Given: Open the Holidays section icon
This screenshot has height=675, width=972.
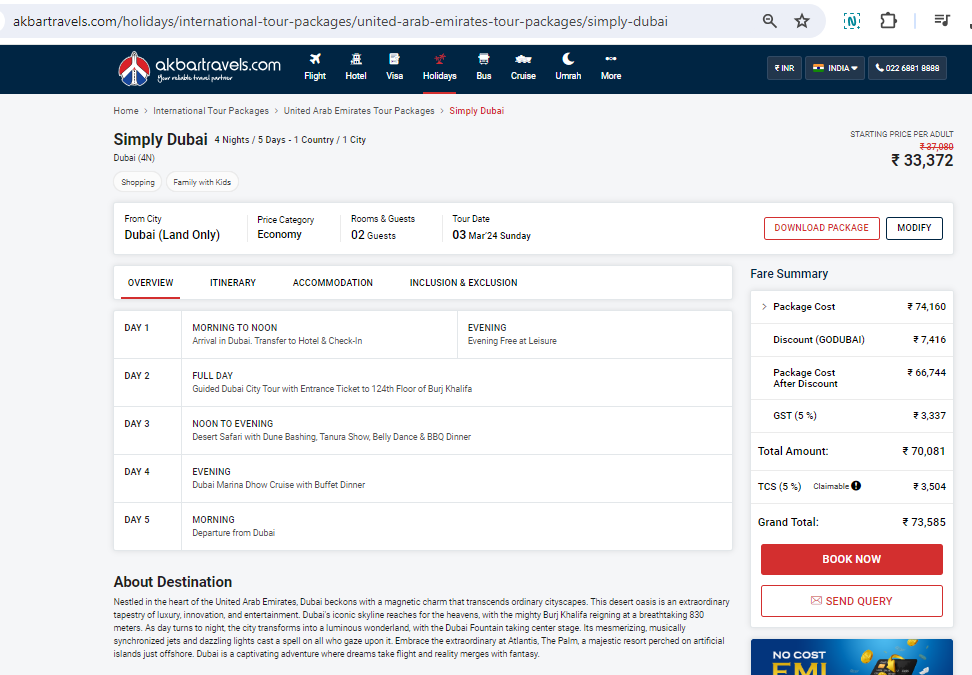Looking at the screenshot, I should tap(440, 60).
